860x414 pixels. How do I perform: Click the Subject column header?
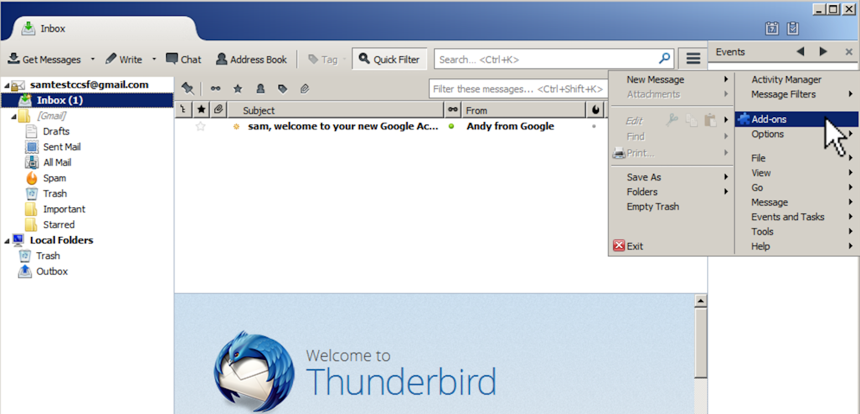click(336, 110)
